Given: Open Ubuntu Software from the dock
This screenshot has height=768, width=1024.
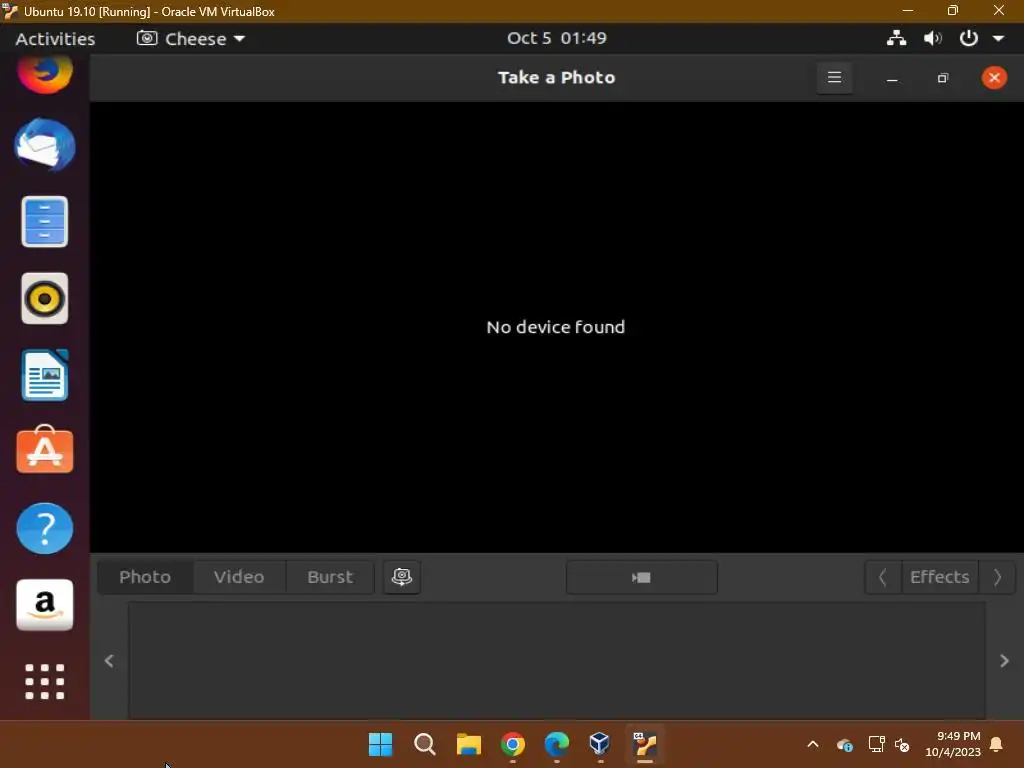Looking at the screenshot, I should pos(45,449).
